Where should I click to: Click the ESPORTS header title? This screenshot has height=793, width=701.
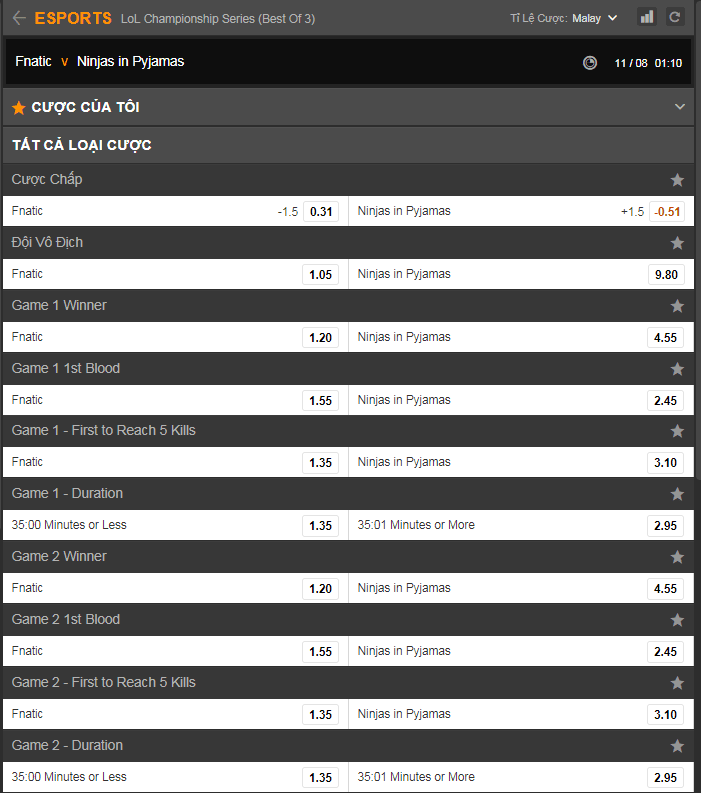click(73, 18)
